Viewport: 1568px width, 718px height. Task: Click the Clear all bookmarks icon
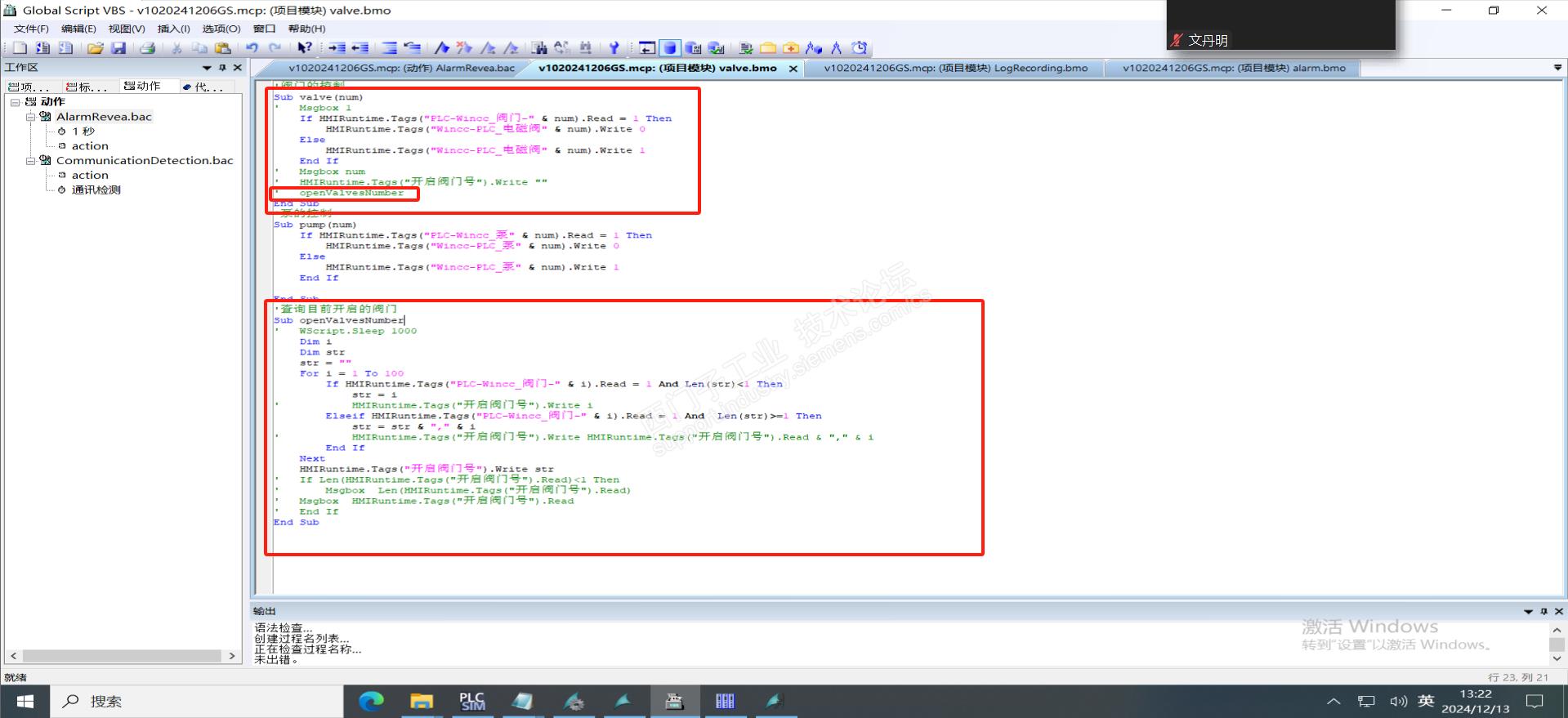click(x=464, y=47)
